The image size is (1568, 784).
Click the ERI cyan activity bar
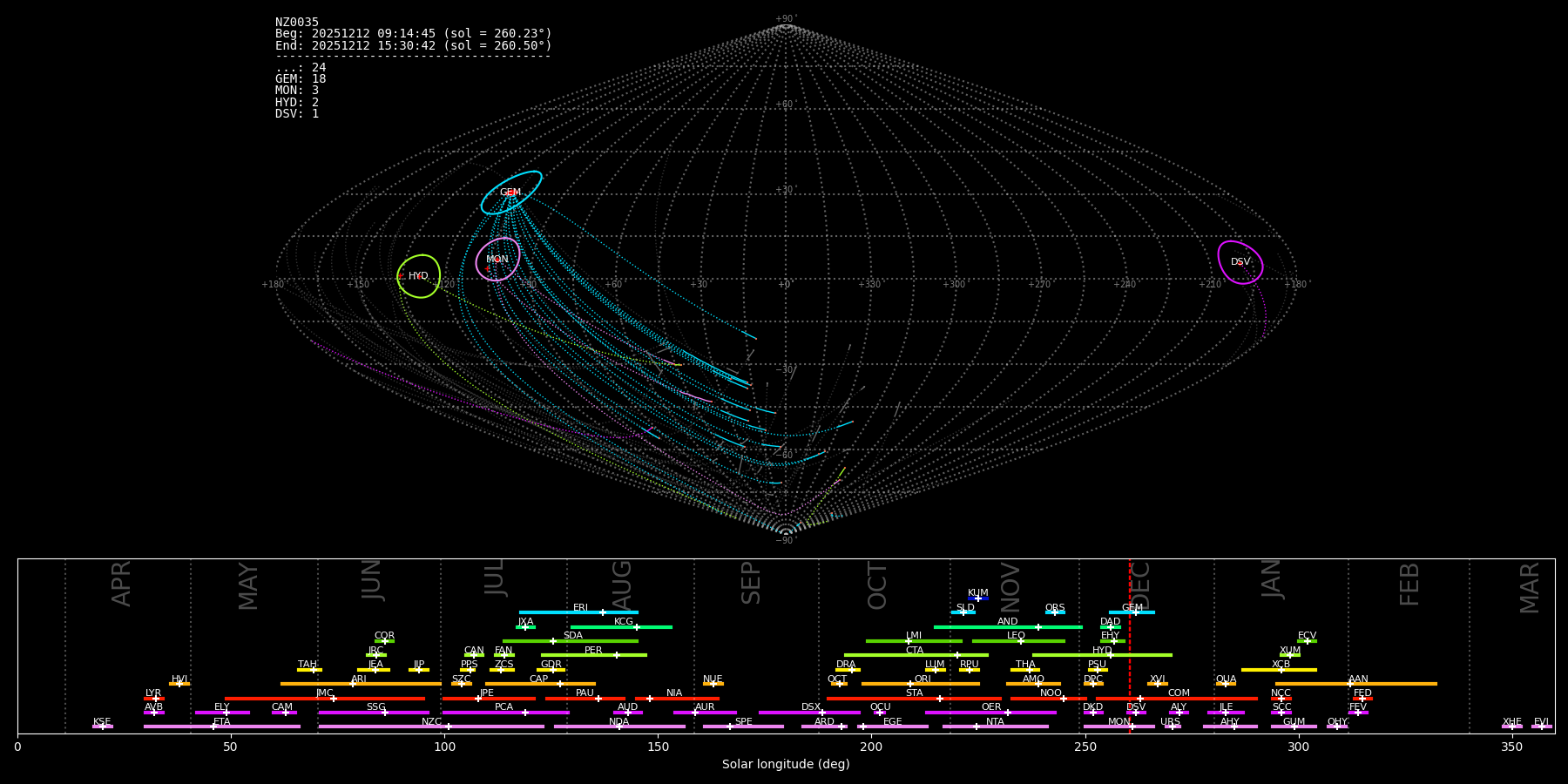tap(578, 612)
